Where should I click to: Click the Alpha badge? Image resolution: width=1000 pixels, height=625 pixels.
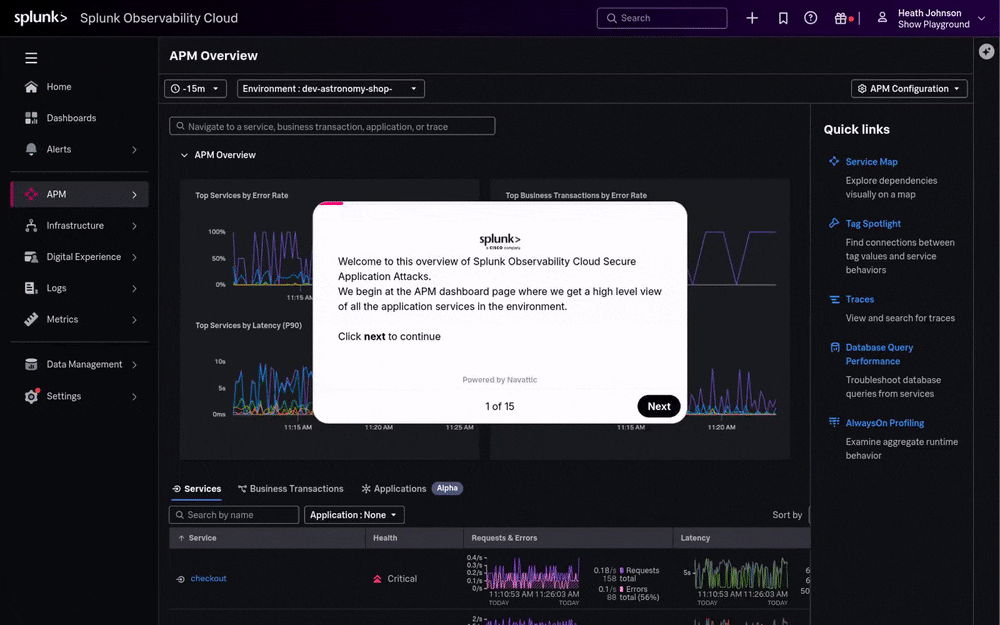447,489
